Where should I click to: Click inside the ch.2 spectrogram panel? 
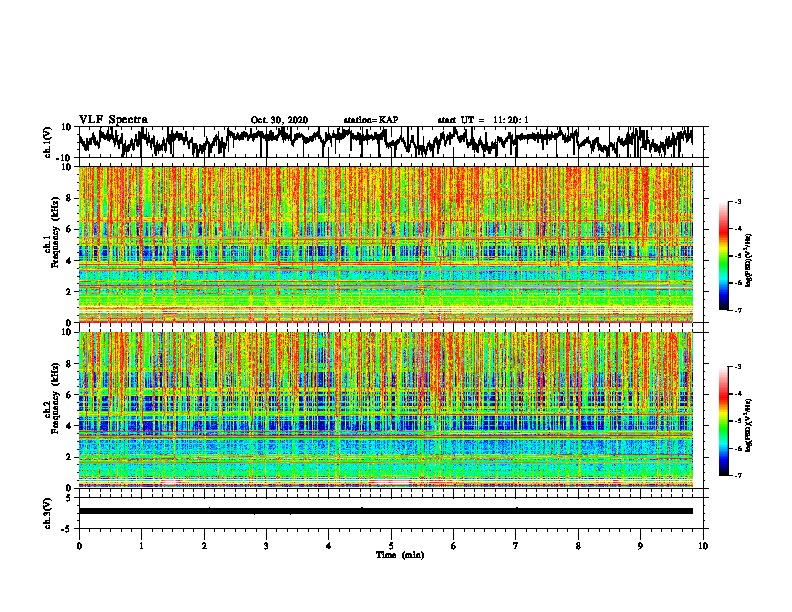tap(386, 410)
